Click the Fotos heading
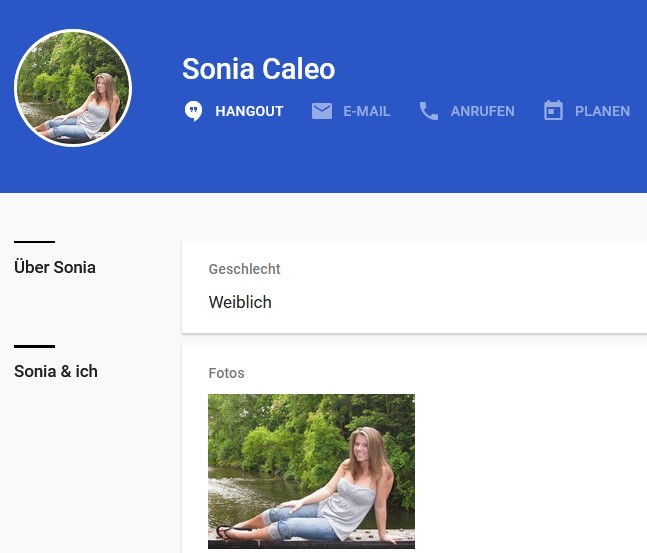This screenshot has width=647, height=553. click(226, 373)
